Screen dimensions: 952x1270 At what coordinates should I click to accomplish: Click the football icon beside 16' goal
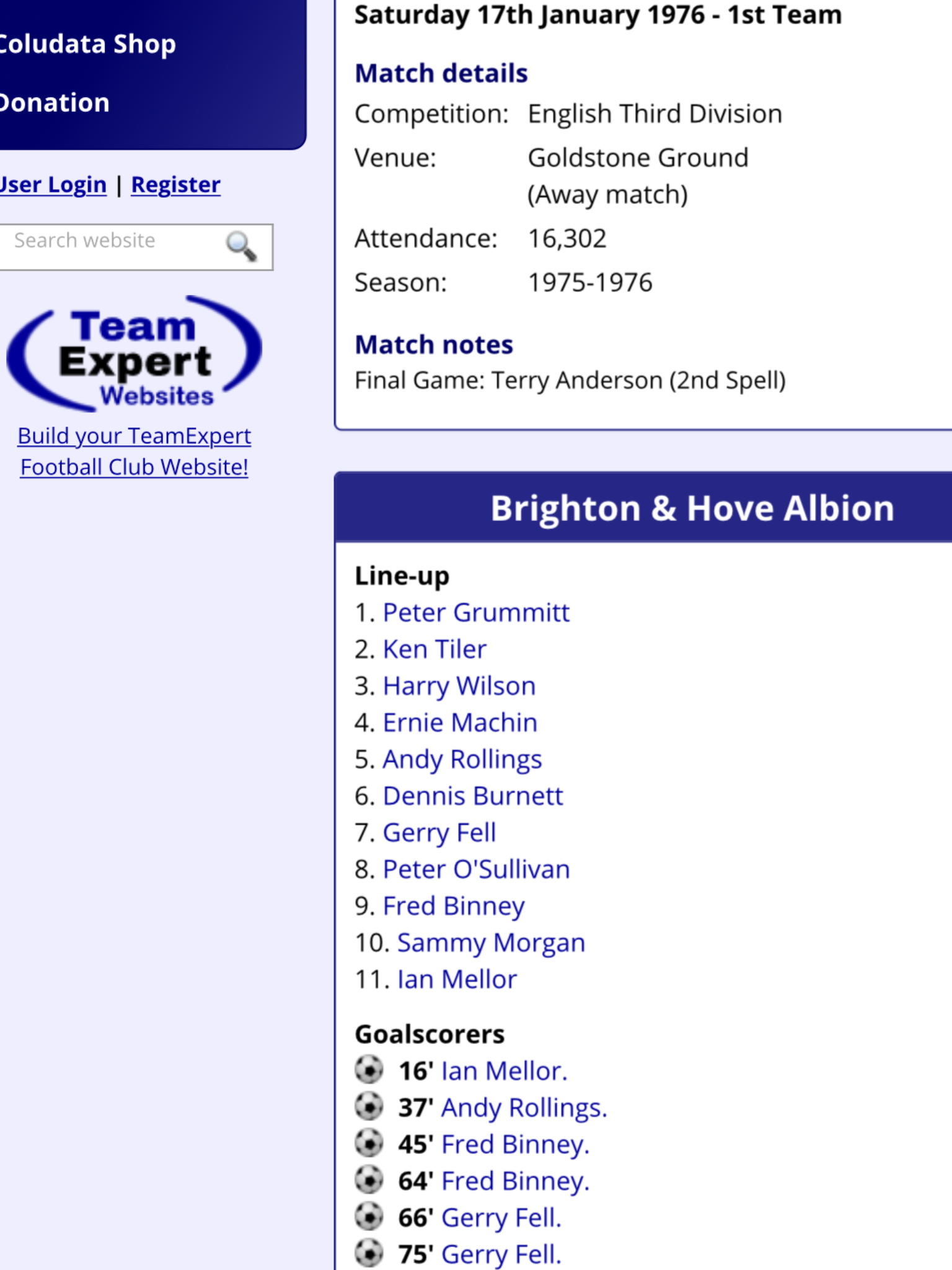pyautogui.click(x=369, y=1070)
